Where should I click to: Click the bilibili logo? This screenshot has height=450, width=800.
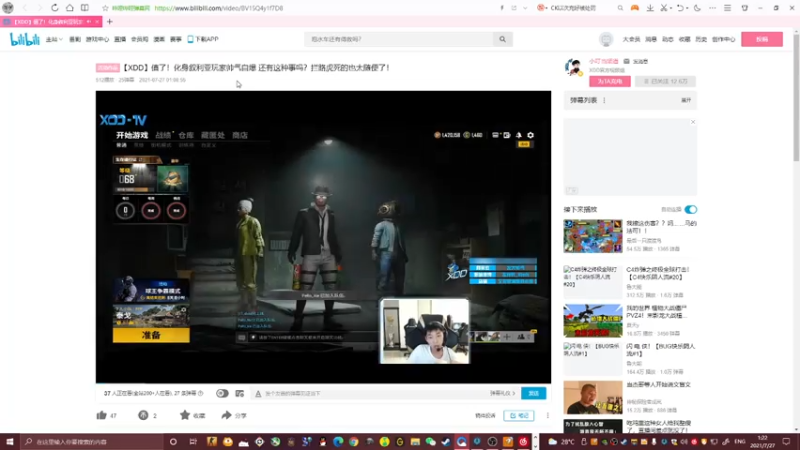(24, 39)
